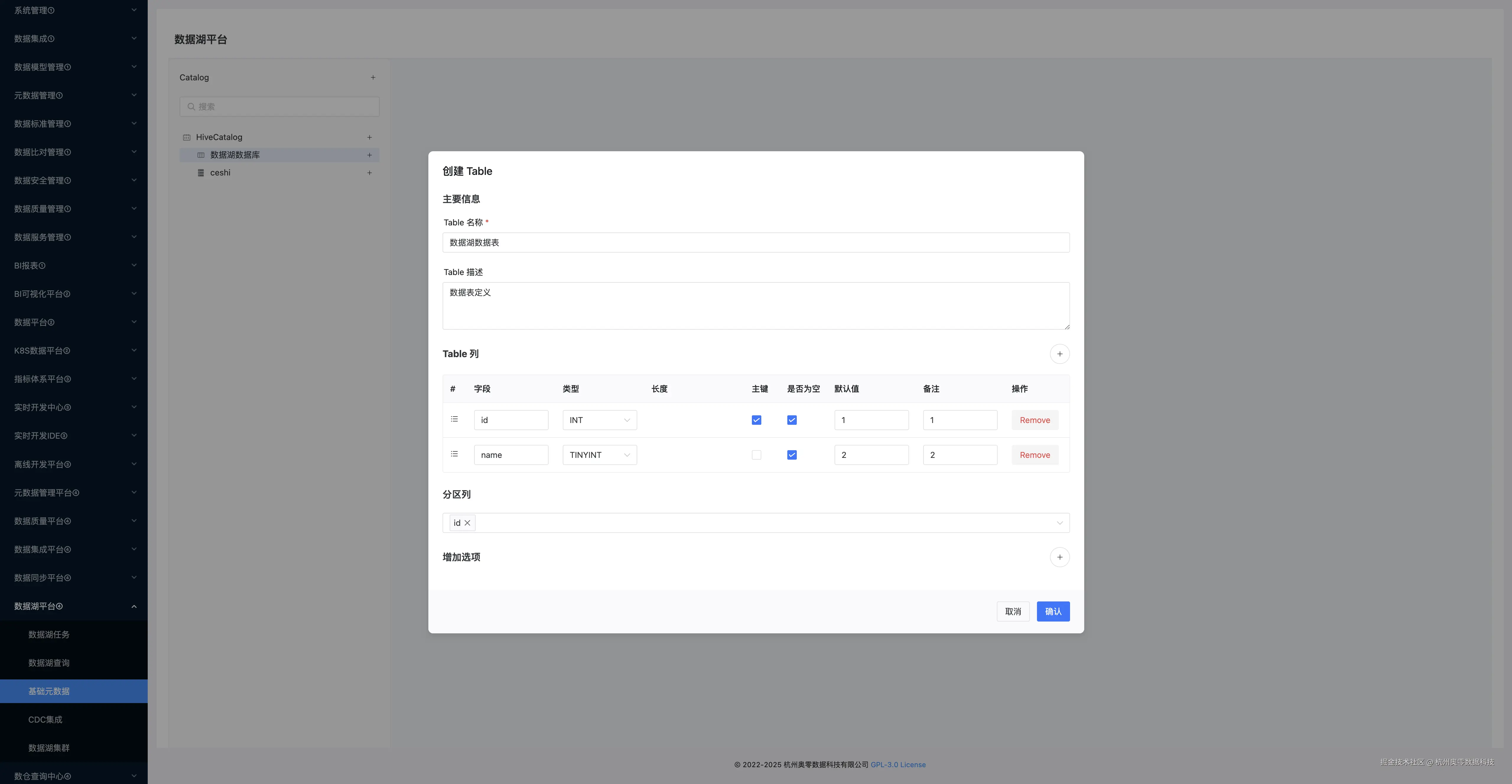Enable primary key checkbox for name row

click(757, 455)
